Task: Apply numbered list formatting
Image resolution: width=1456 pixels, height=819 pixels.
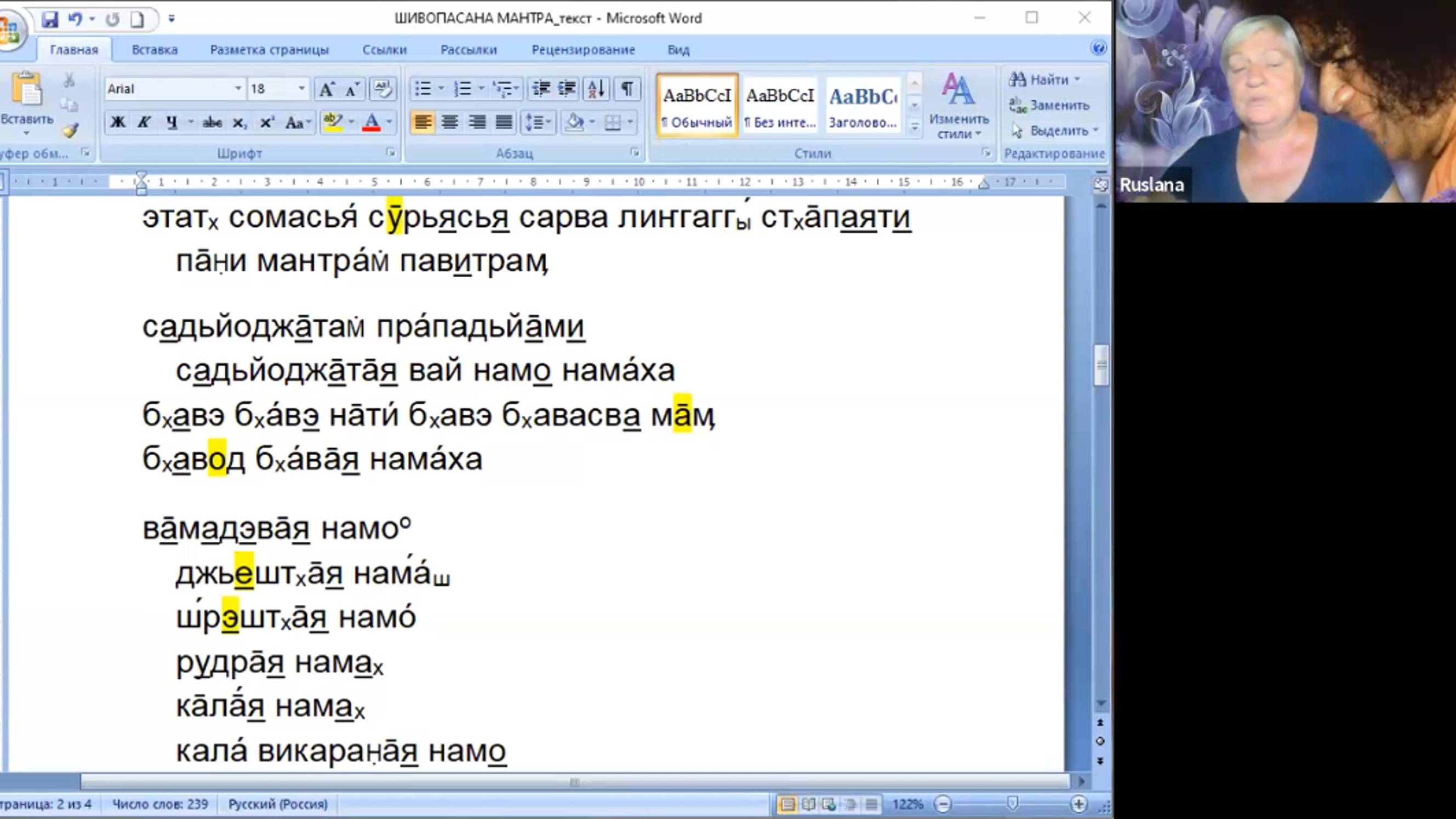Action: [463, 89]
